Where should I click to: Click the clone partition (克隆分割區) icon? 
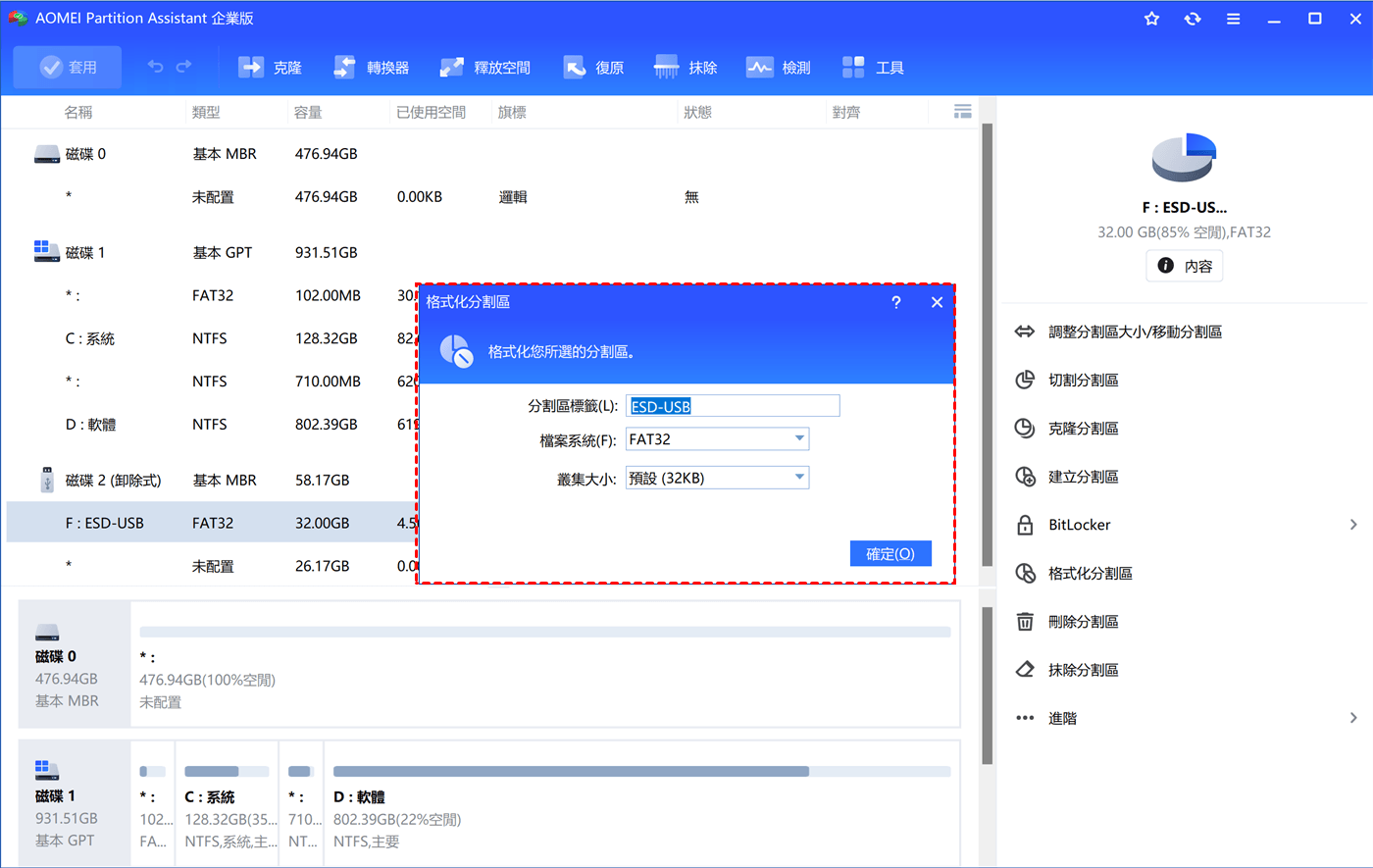coord(1025,428)
